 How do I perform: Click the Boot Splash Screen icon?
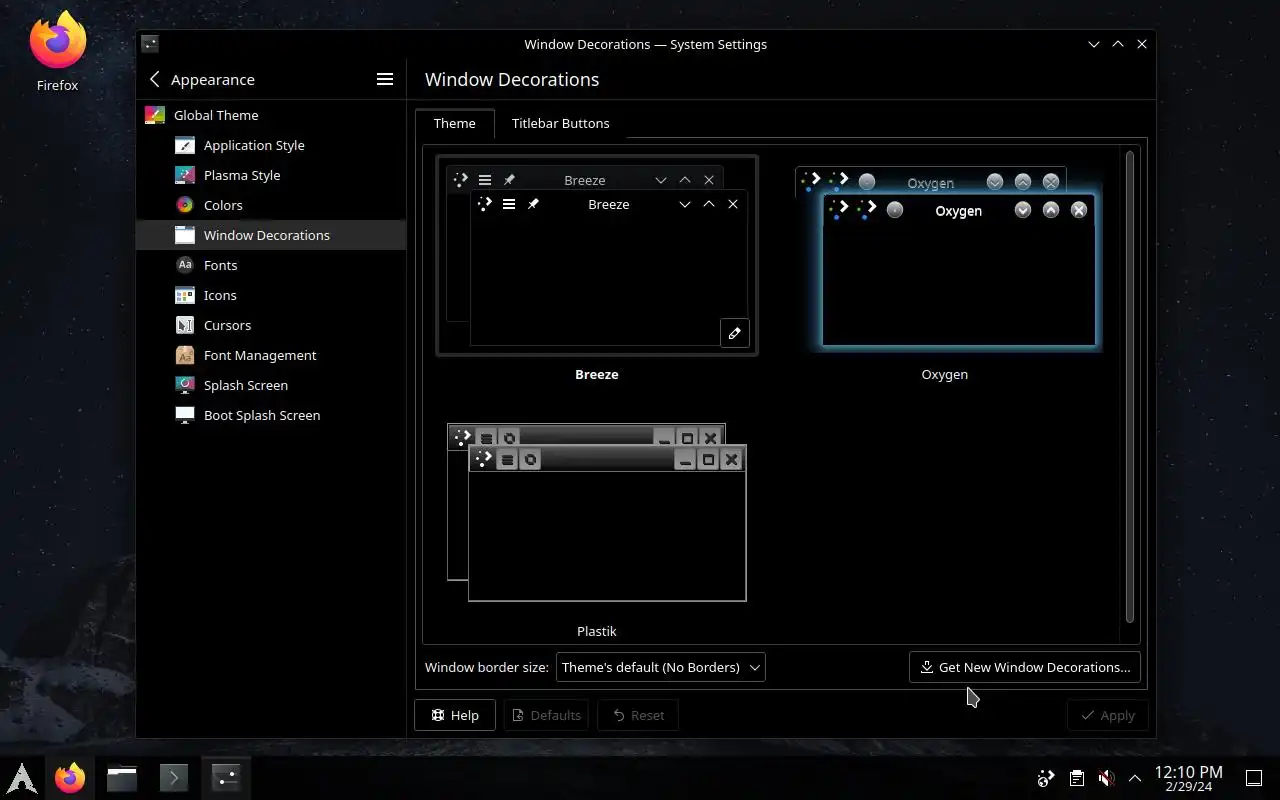[184, 415]
